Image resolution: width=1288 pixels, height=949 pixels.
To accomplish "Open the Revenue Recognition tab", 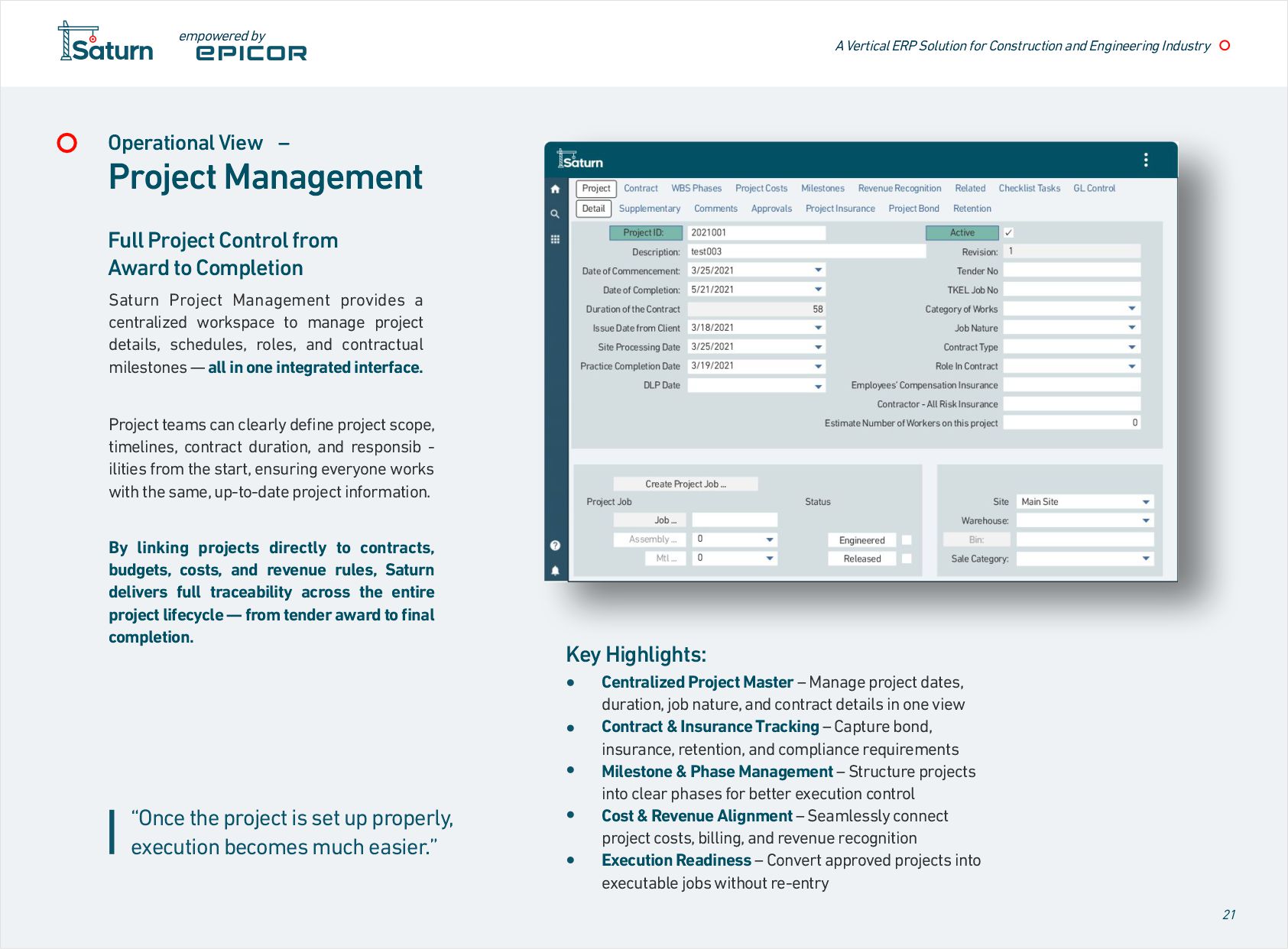I will click(900, 189).
